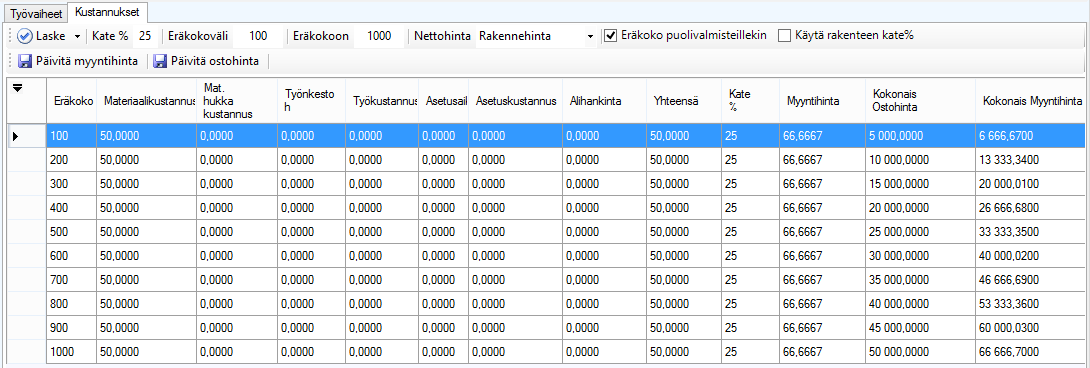The image size is (1090, 368).
Task: Click the save icon of Päivitä ostohinta
Action: (x=161, y=61)
